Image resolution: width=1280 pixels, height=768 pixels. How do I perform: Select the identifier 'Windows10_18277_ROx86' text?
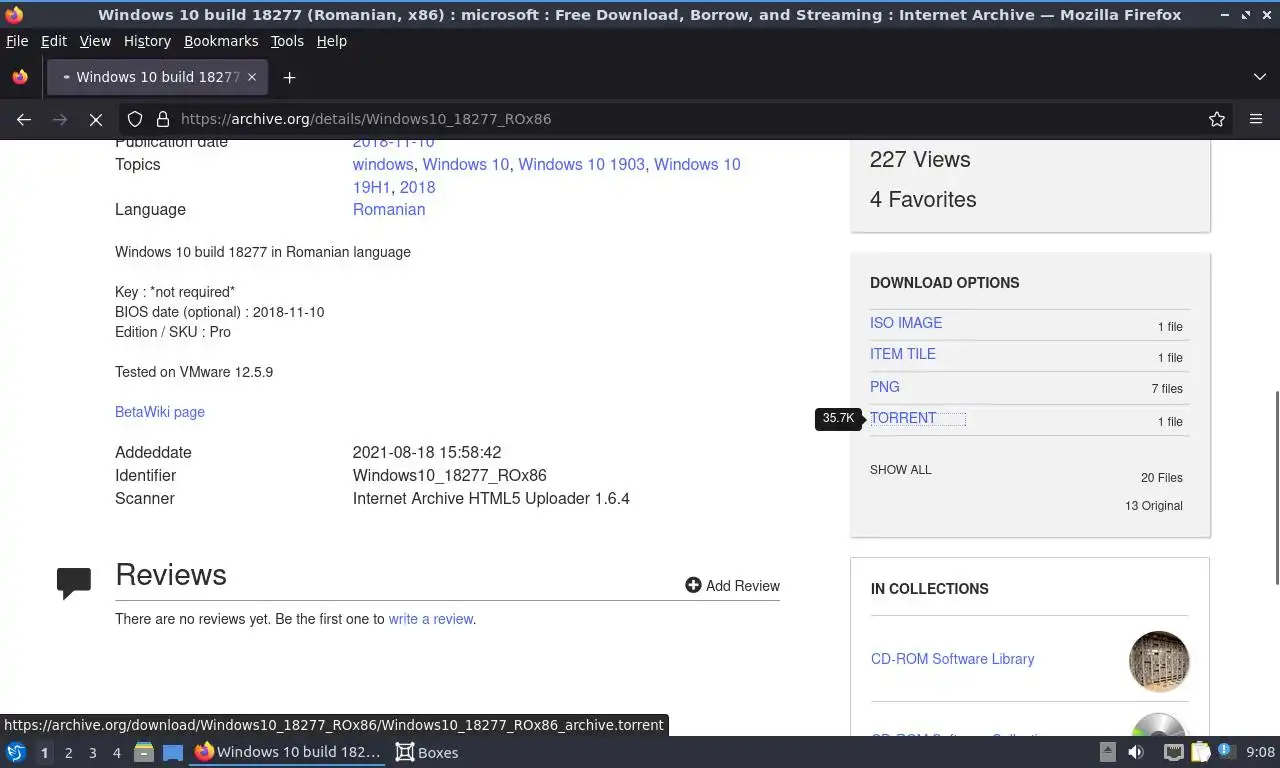[x=450, y=475]
